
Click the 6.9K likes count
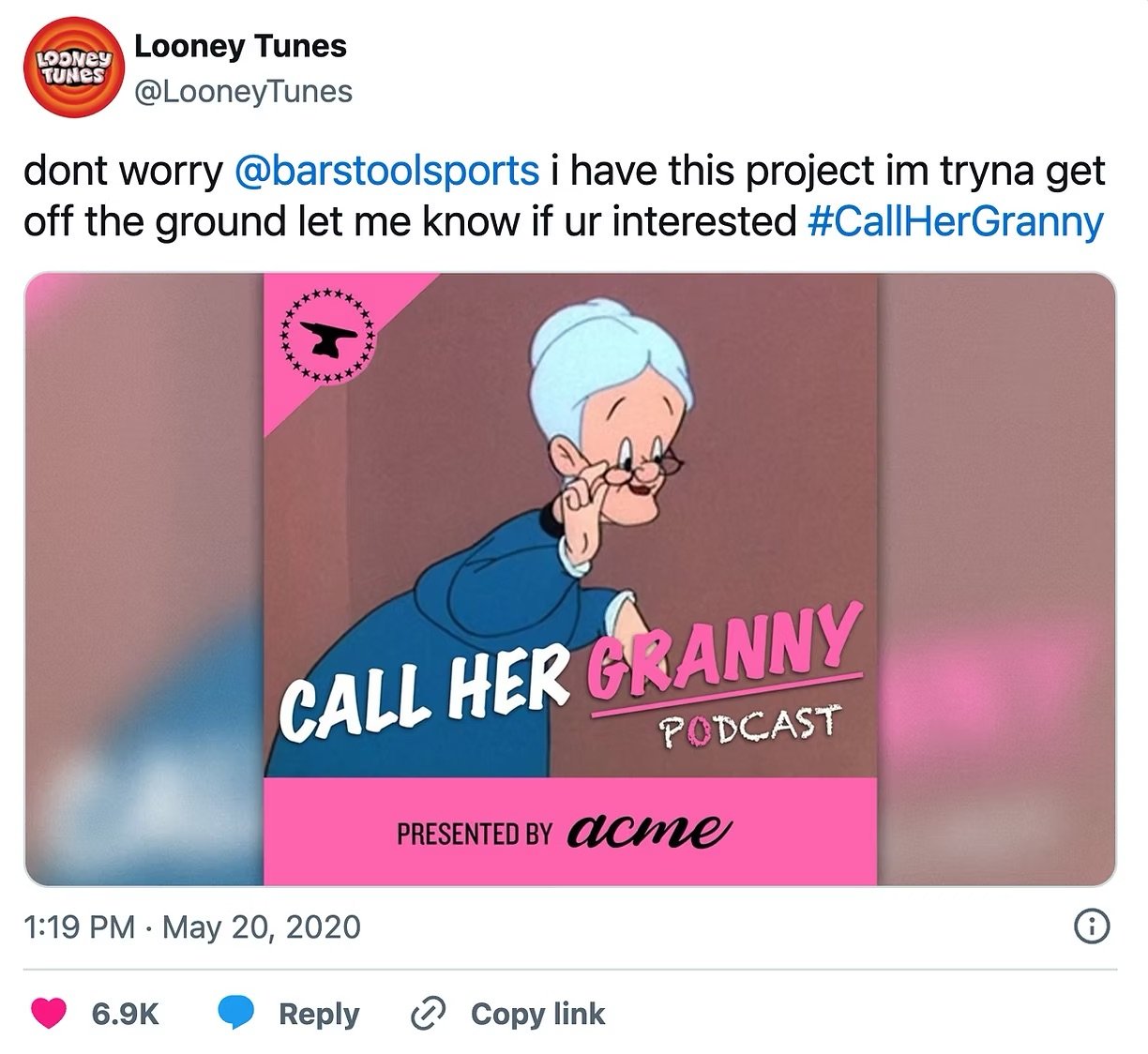[x=126, y=1014]
